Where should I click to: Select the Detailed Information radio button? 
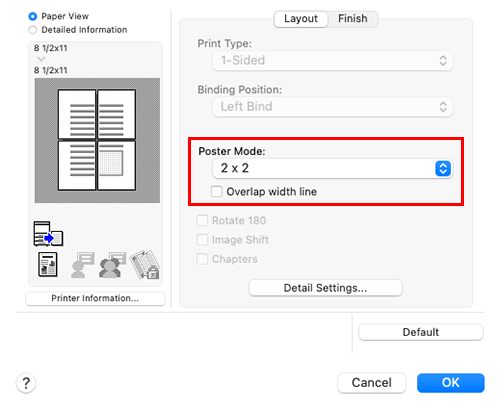[x=33, y=30]
